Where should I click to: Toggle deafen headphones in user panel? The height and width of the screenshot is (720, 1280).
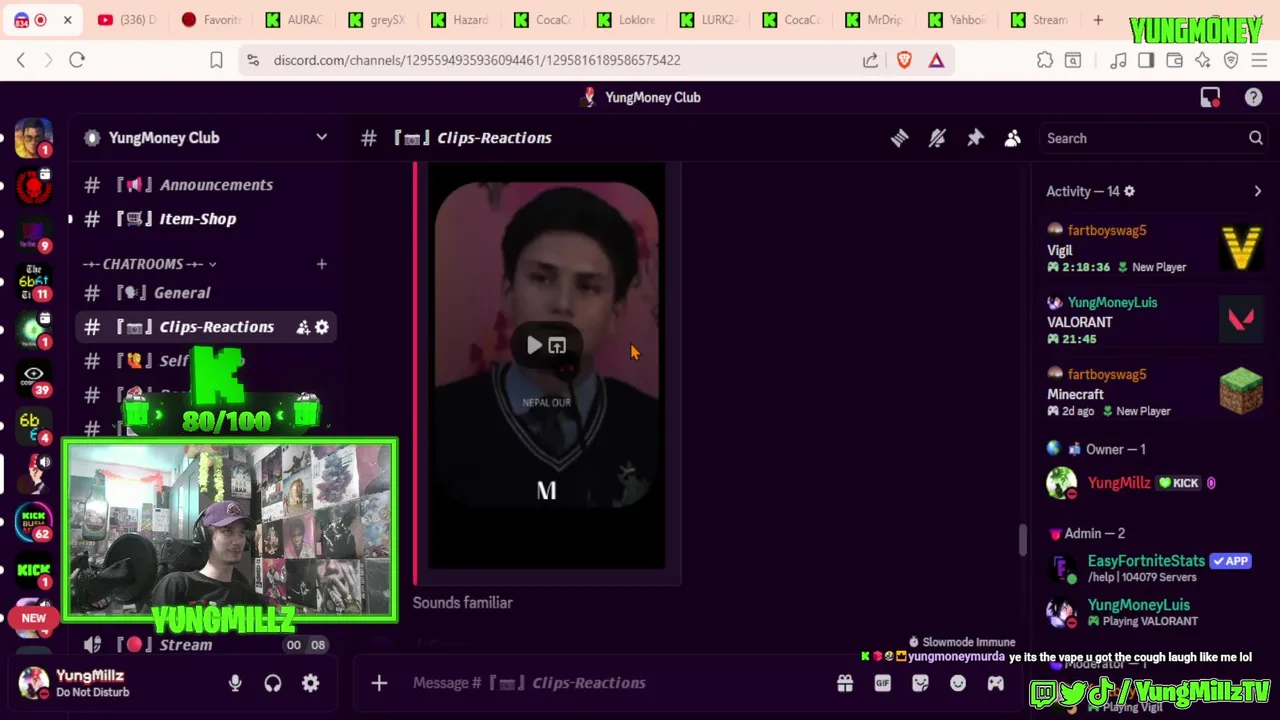tap(273, 683)
